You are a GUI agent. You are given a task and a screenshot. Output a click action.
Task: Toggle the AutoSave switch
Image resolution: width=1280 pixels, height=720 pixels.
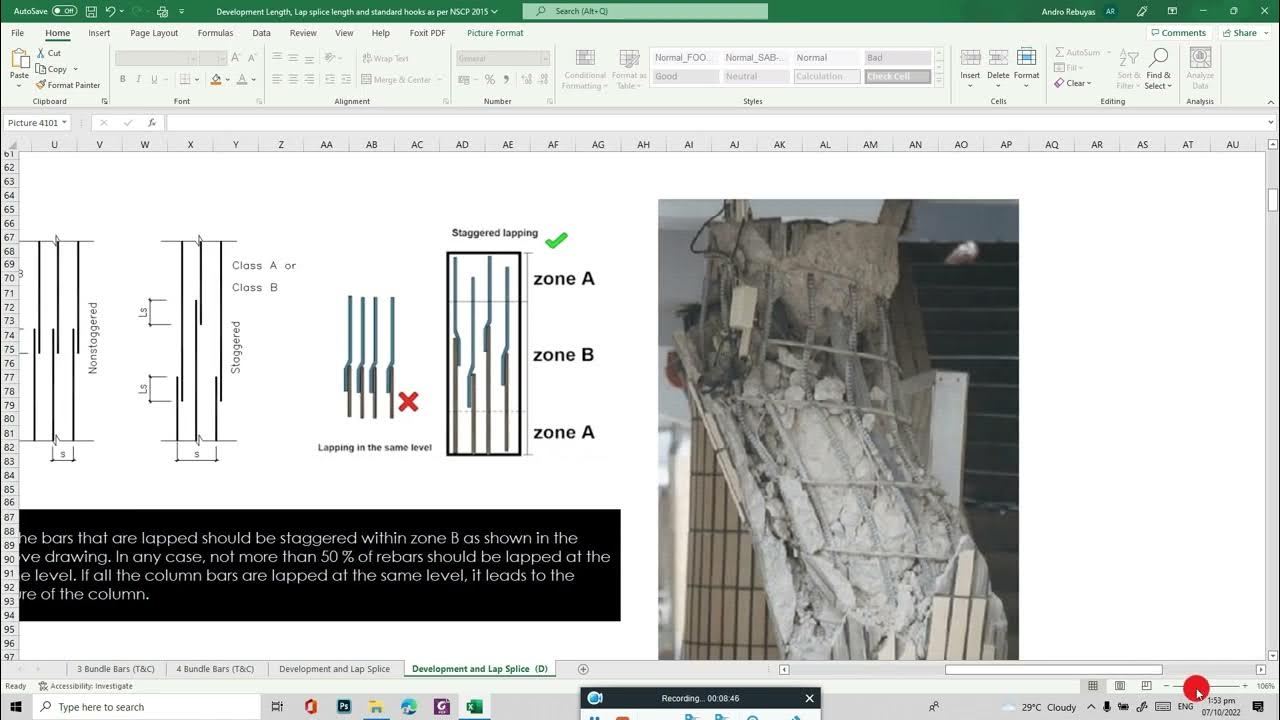[x=64, y=11]
